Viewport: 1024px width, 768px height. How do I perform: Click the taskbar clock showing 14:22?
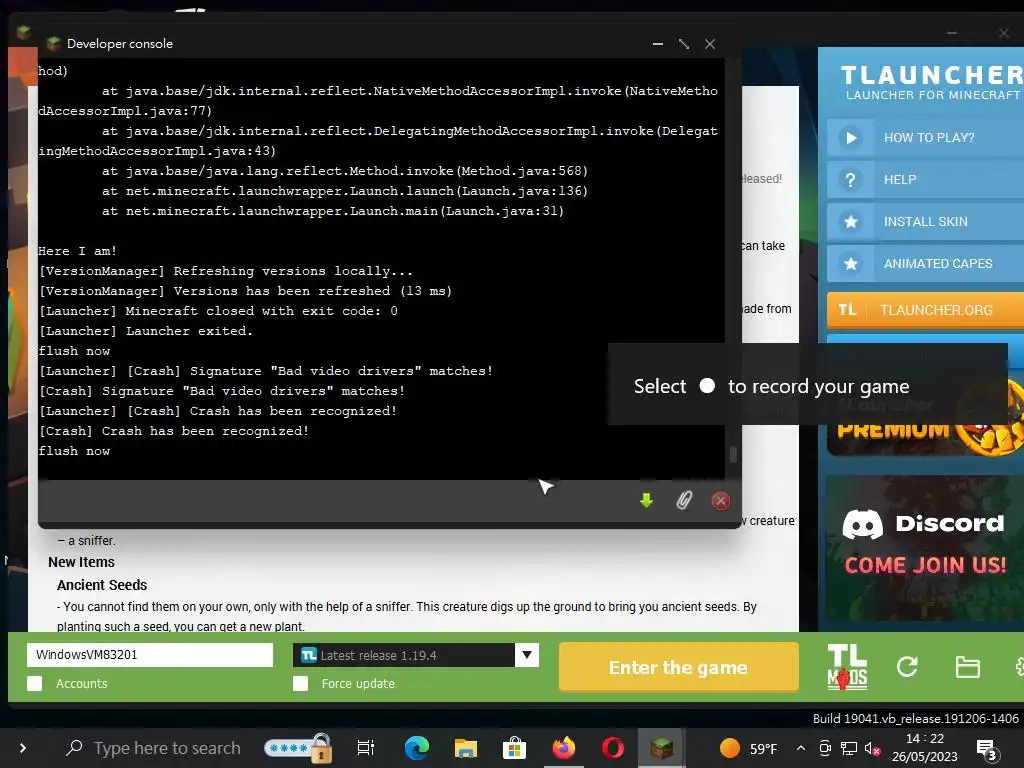tap(924, 748)
